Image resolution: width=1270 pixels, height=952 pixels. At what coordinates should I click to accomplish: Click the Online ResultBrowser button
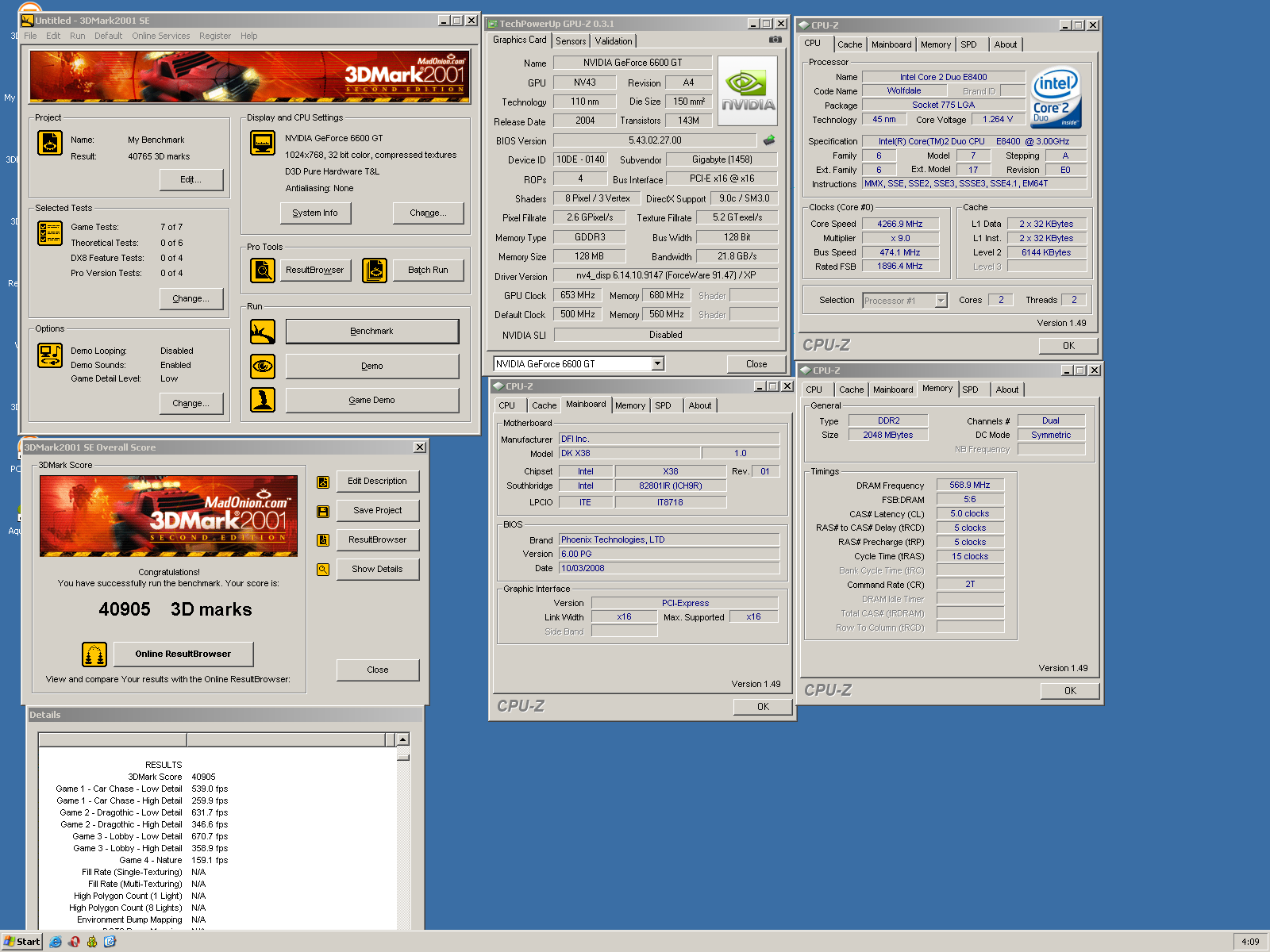pos(183,654)
